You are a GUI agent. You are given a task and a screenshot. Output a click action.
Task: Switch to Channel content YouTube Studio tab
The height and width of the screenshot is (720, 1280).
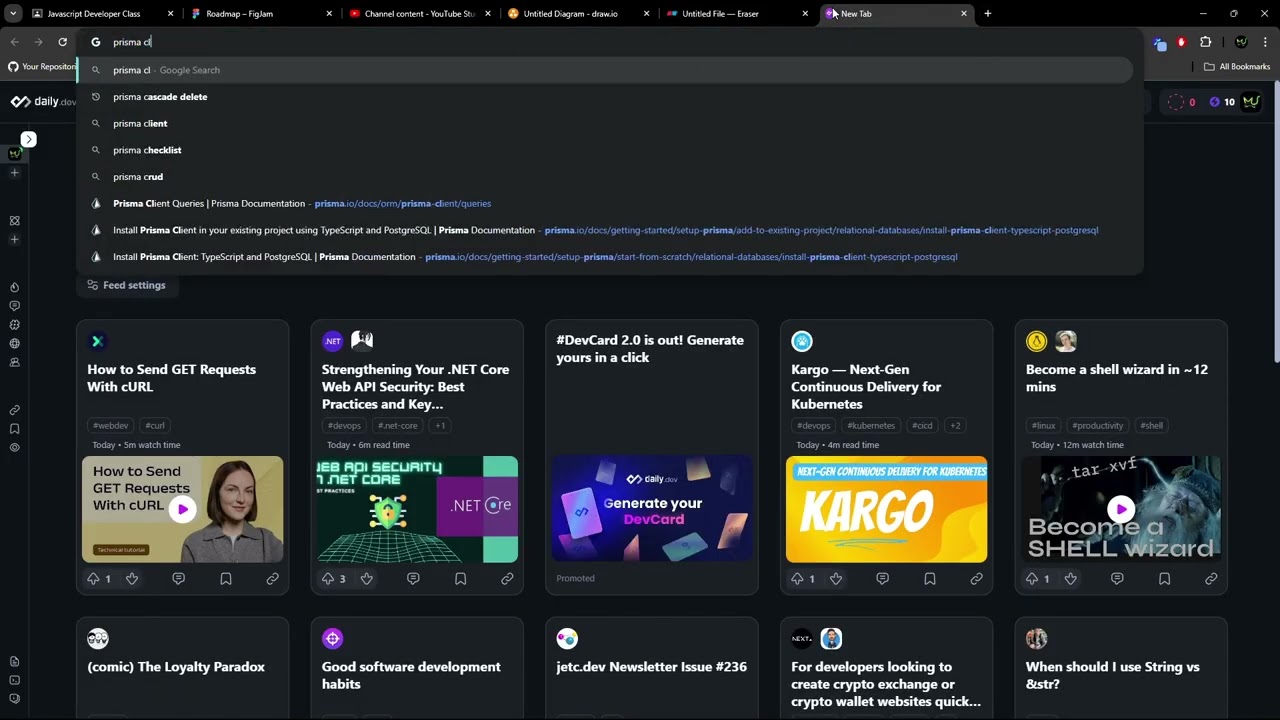point(419,14)
